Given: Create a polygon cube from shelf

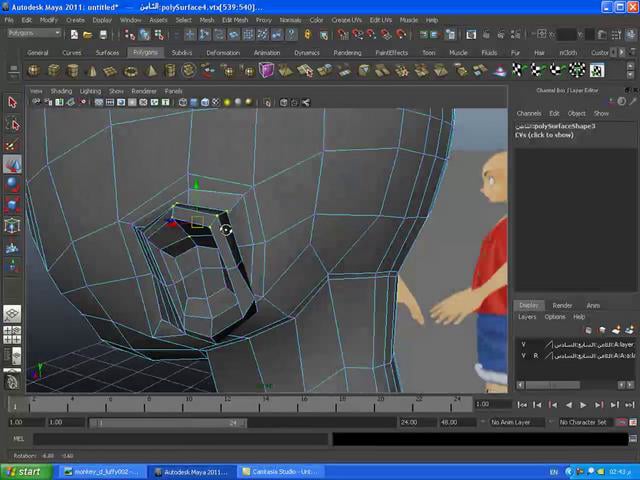Looking at the screenshot, I should (x=53, y=71).
